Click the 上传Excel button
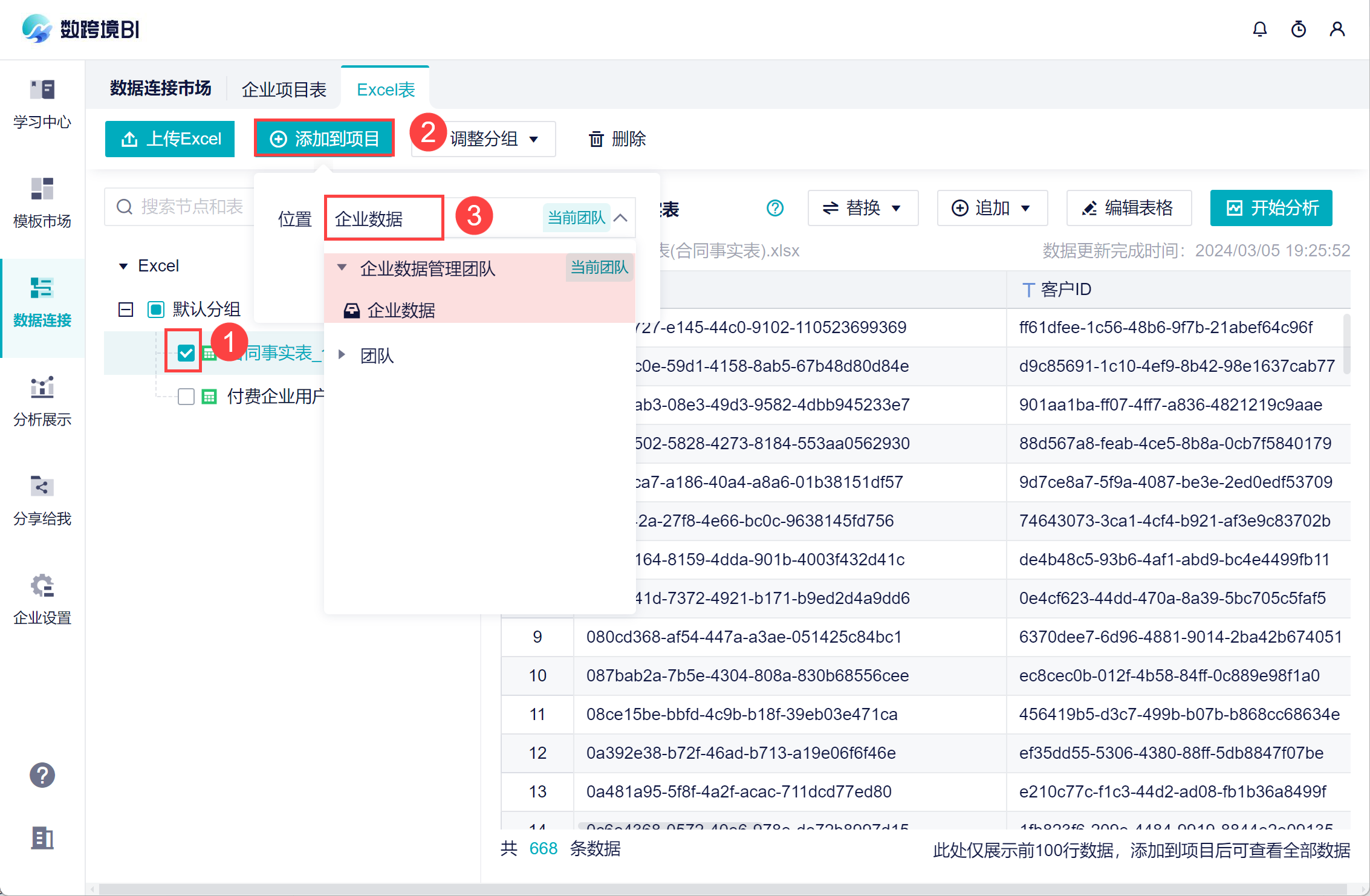Screen dimensions: 1370x896 (170, 139)
